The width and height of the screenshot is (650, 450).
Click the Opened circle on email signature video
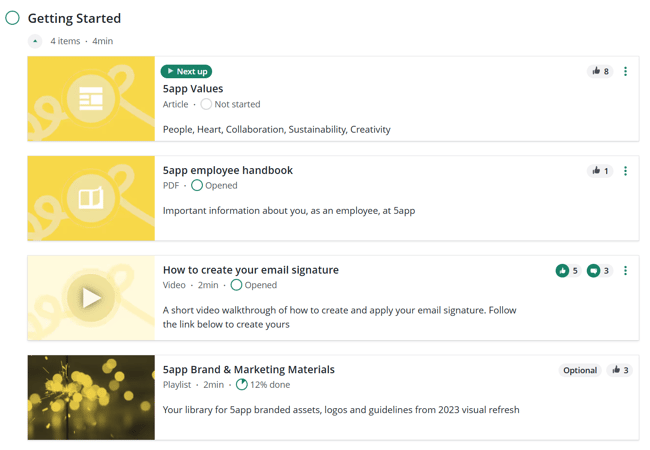[236, 285]
